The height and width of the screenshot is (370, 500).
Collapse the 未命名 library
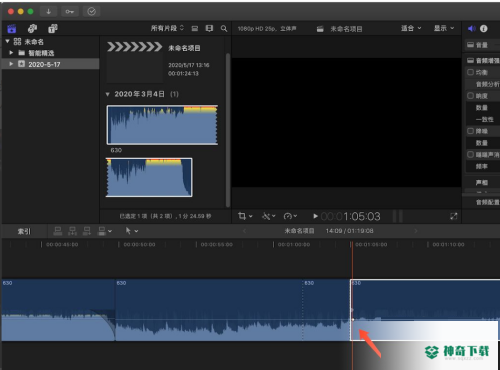[7, 42]
